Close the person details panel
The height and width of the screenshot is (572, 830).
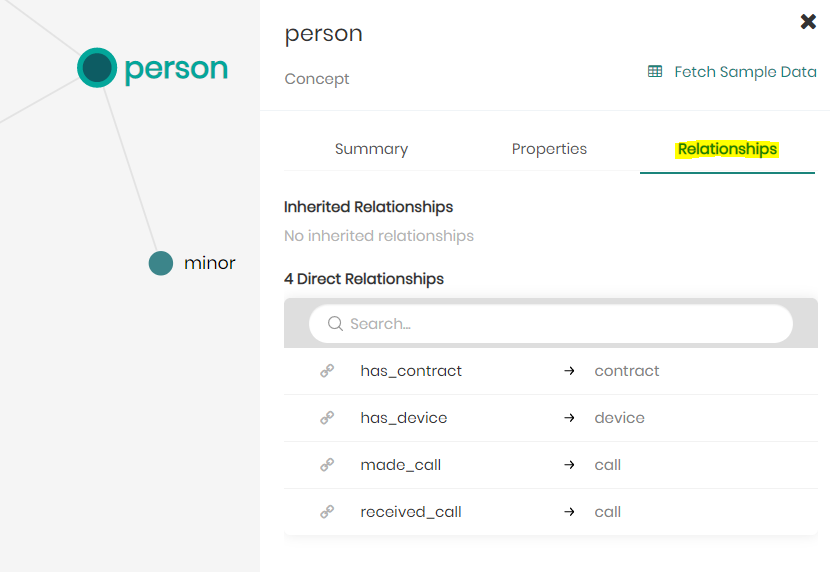click(x=808, y=22)
